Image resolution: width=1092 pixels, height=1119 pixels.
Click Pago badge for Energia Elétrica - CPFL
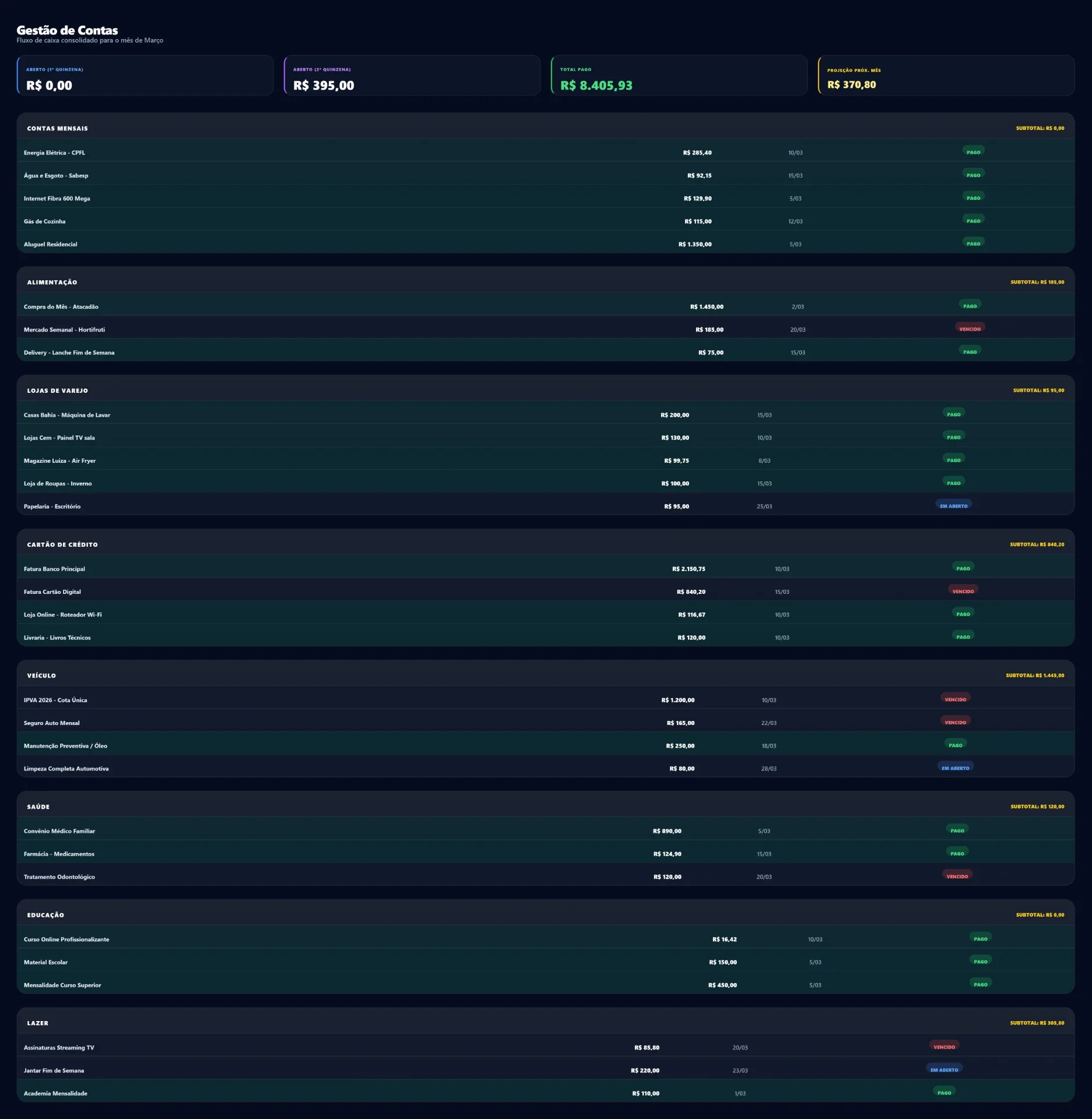tap(973, 152)
